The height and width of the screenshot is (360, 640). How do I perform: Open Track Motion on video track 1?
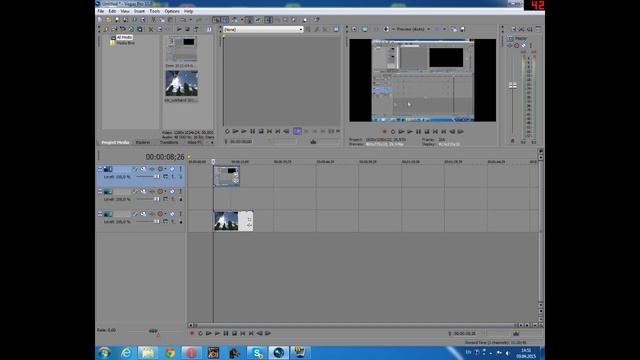tap(143, 169)
